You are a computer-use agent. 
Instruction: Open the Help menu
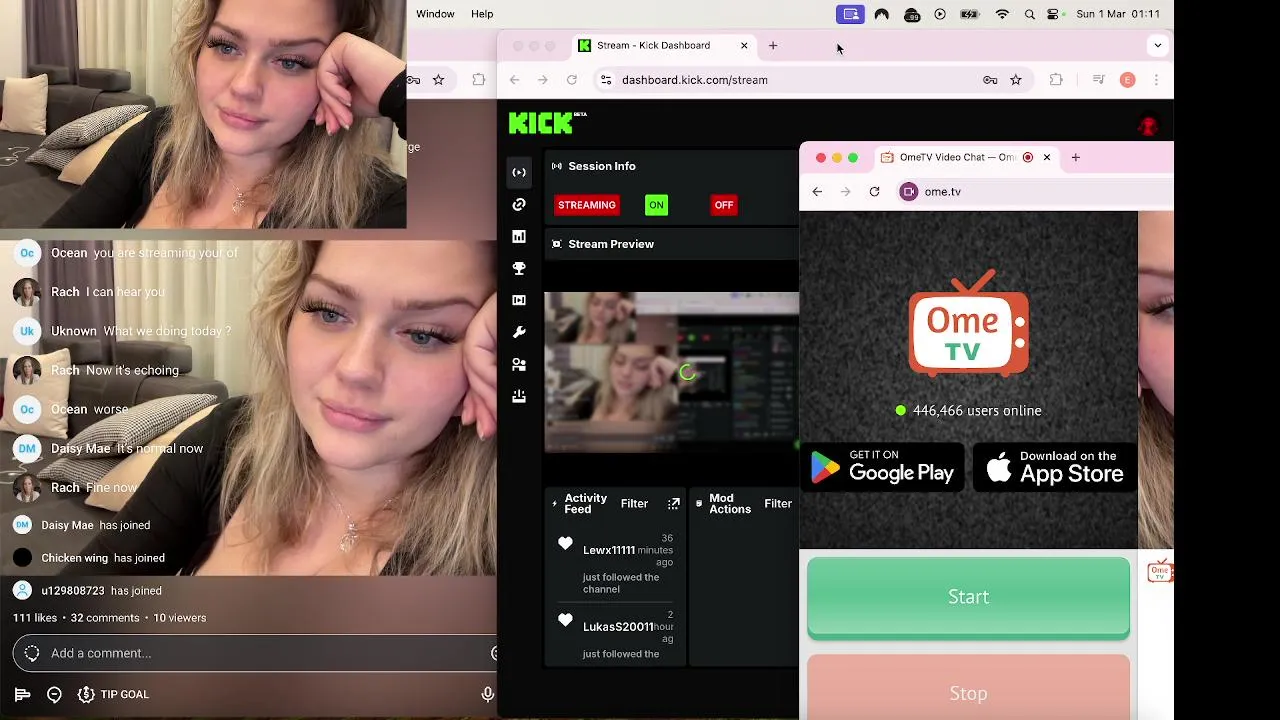482,14
